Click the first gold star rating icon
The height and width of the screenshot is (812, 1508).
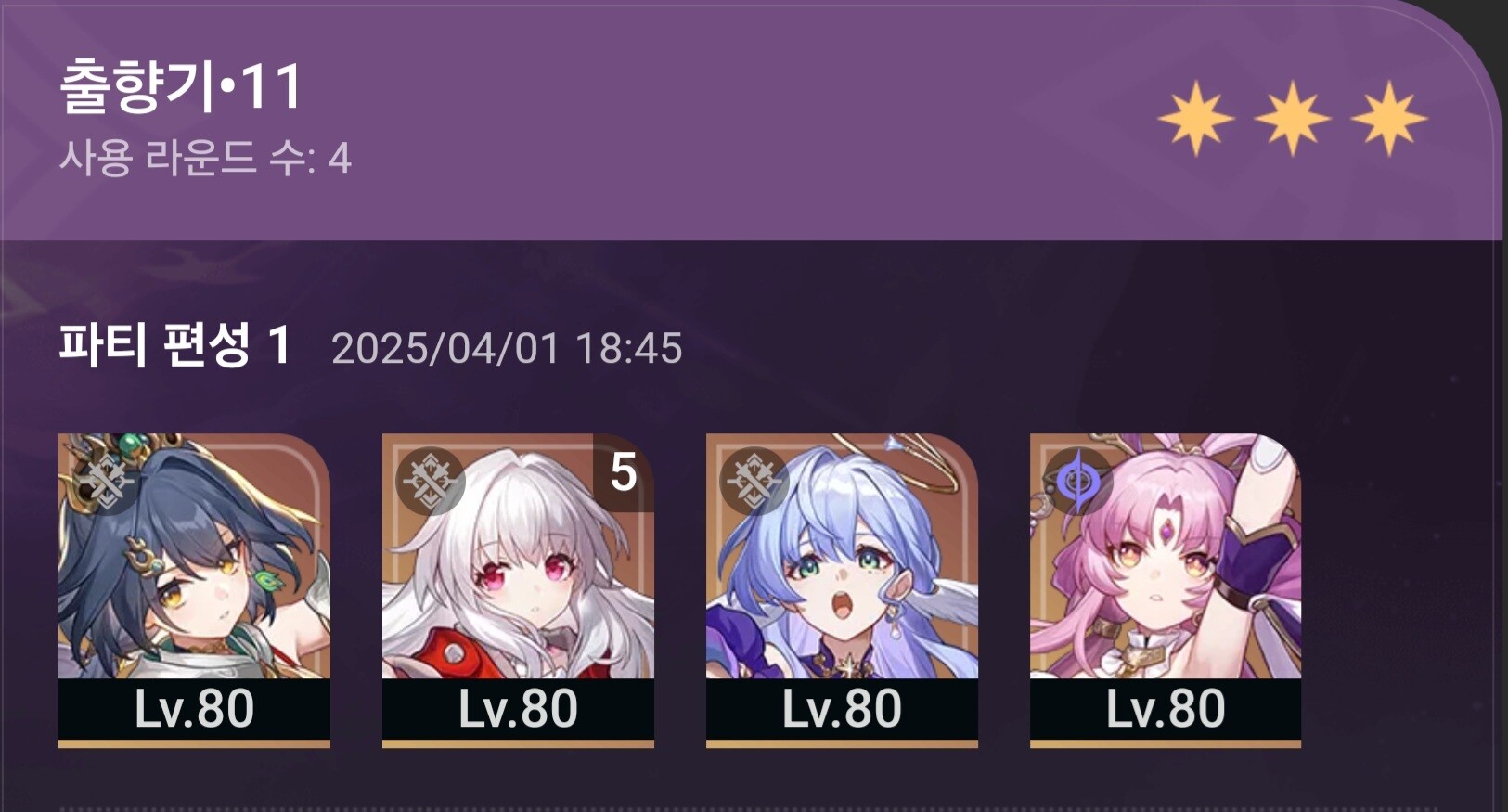(x=1196, y=118)
